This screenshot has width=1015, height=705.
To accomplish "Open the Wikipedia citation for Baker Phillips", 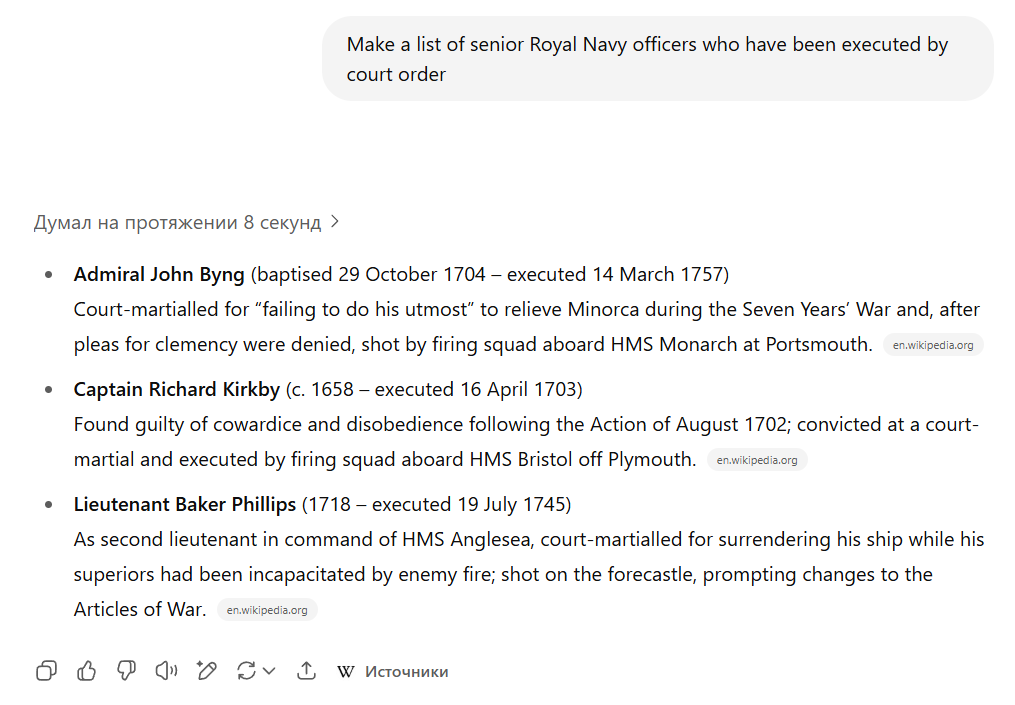I will point(267,610).
